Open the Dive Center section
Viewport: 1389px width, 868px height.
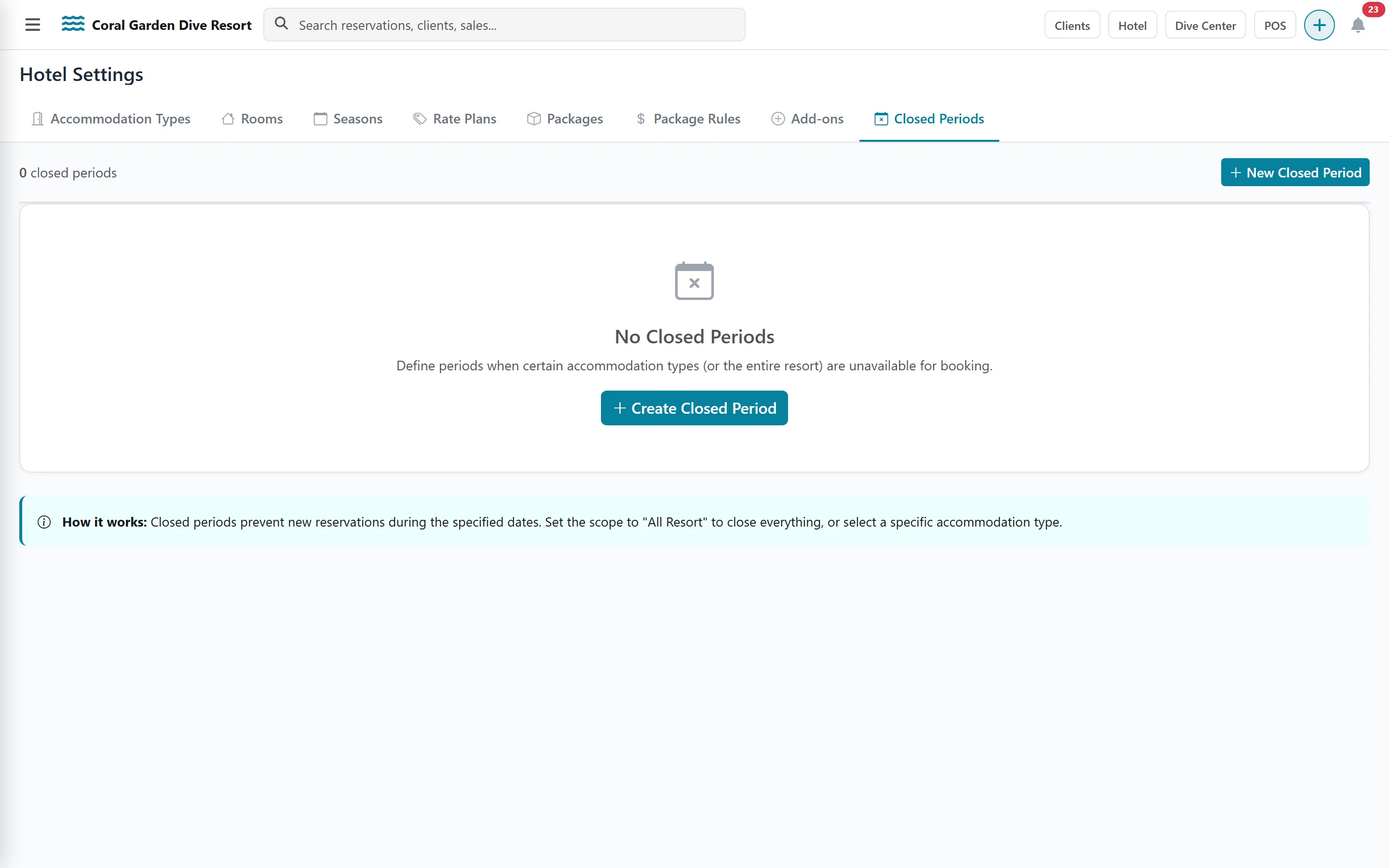point(1205,25)
